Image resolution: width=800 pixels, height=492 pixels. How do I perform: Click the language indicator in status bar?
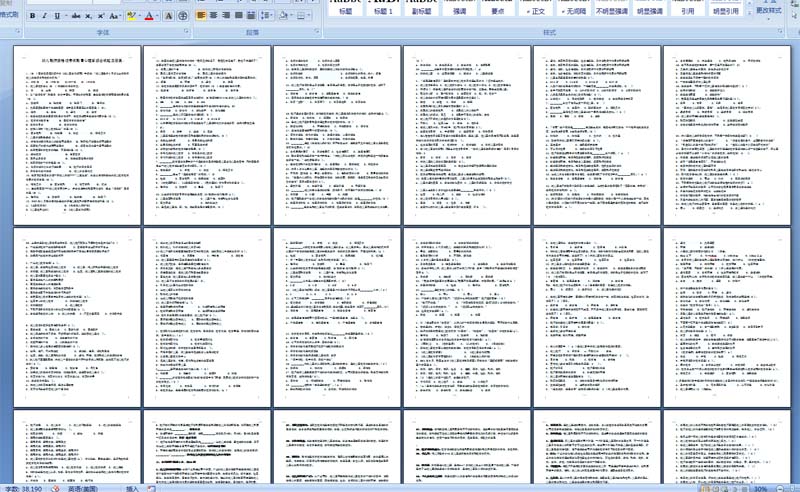[x=83, y=488]
